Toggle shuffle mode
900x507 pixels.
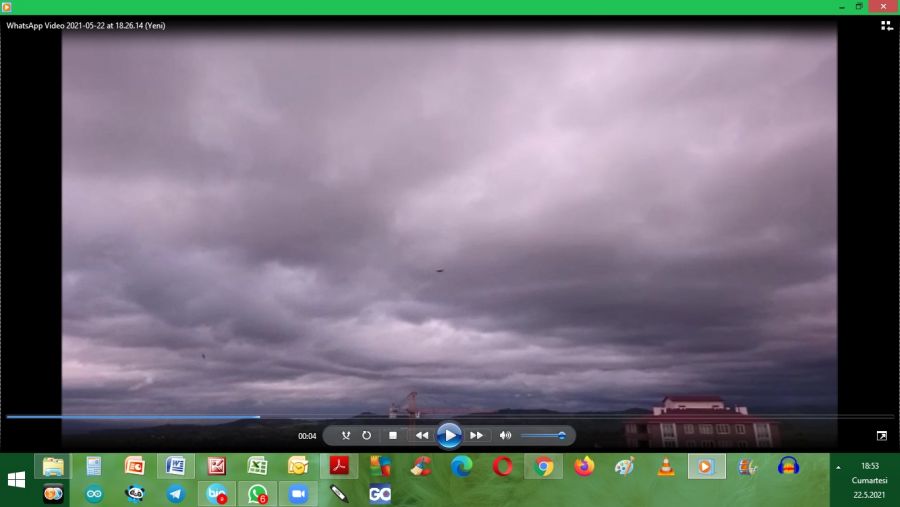pyautogui.click(x=346, y=436)
